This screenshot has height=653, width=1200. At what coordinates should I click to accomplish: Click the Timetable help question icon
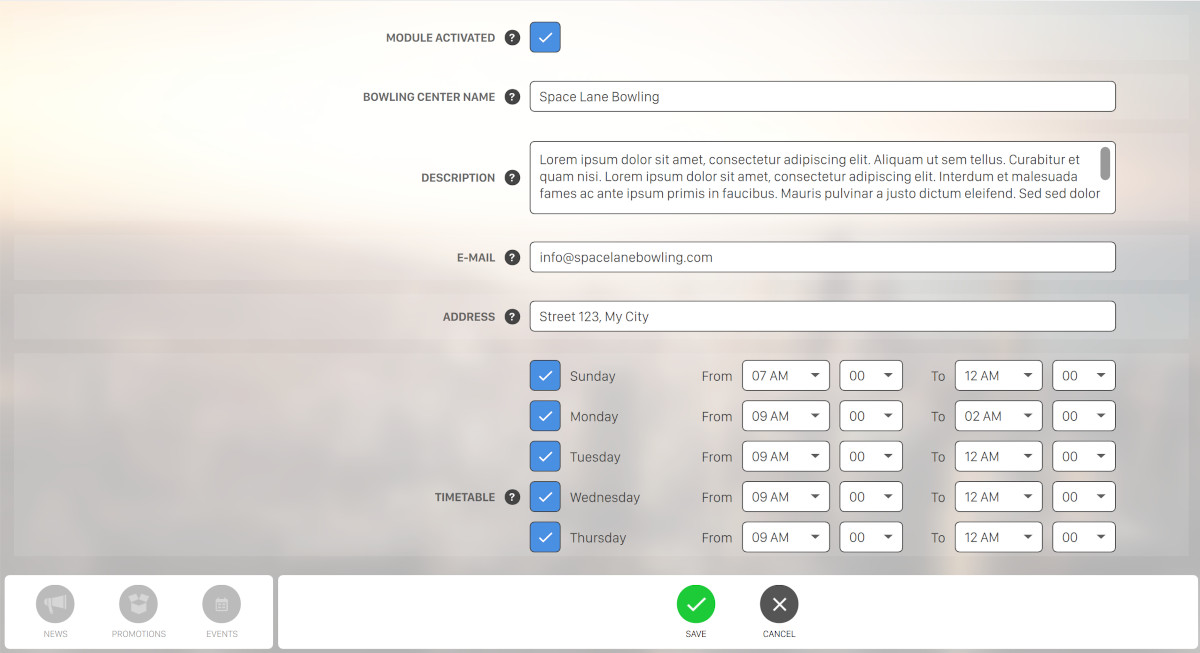pyautogui.click(x=512, y=497)
